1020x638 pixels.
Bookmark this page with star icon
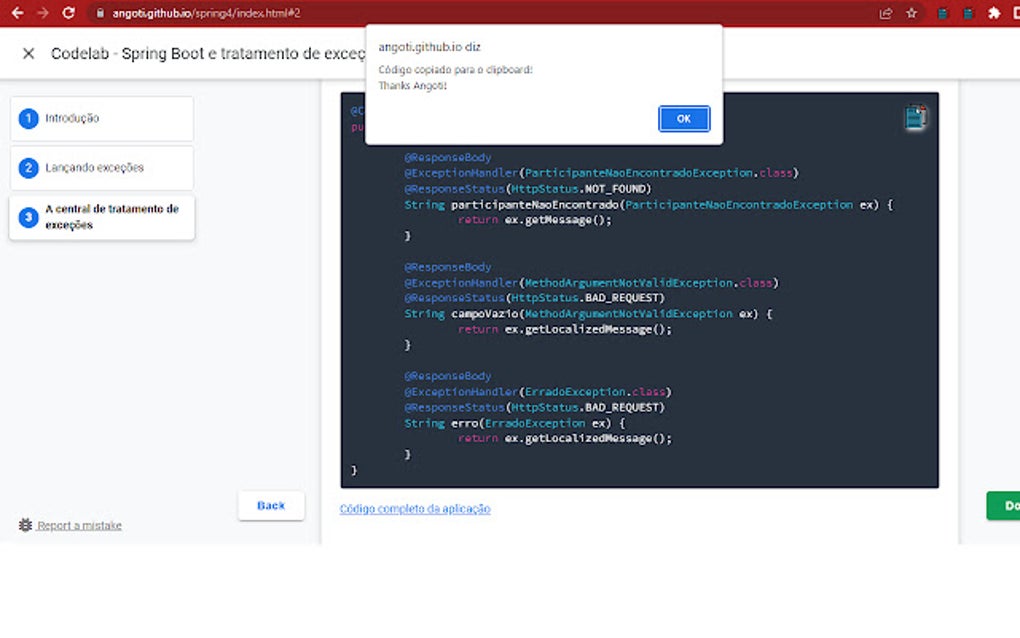911,13
